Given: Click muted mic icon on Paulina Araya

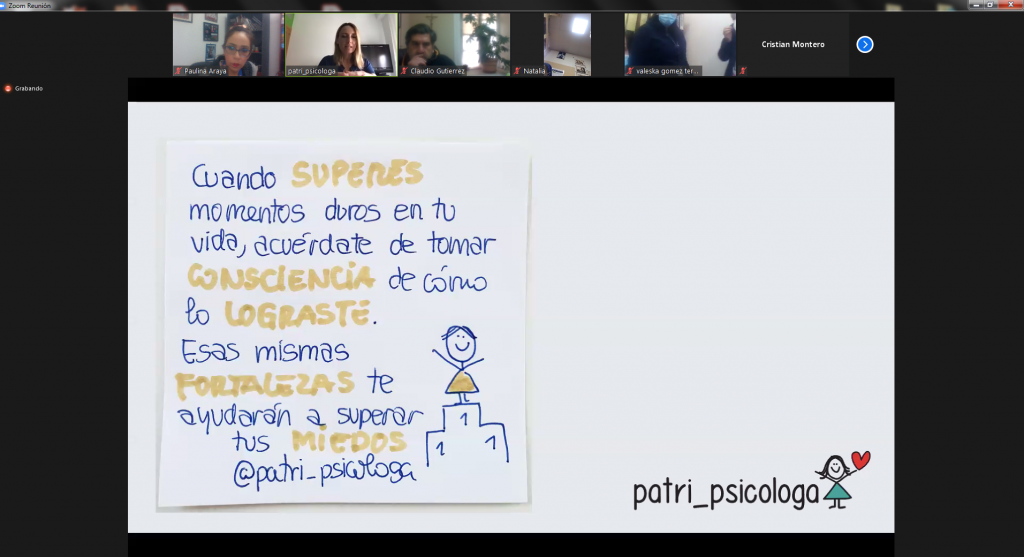Looking at the screenshot, I should pos(180,71).
